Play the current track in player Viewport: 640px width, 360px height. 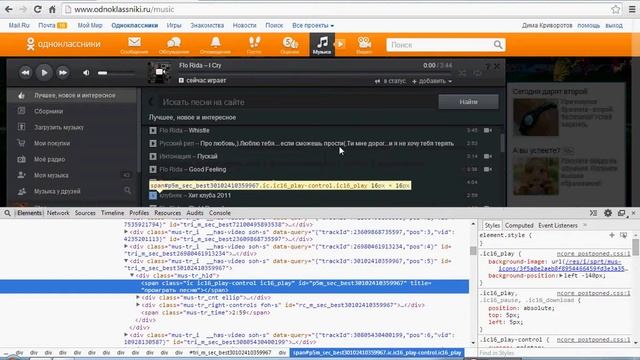click(x=44, y=73)
